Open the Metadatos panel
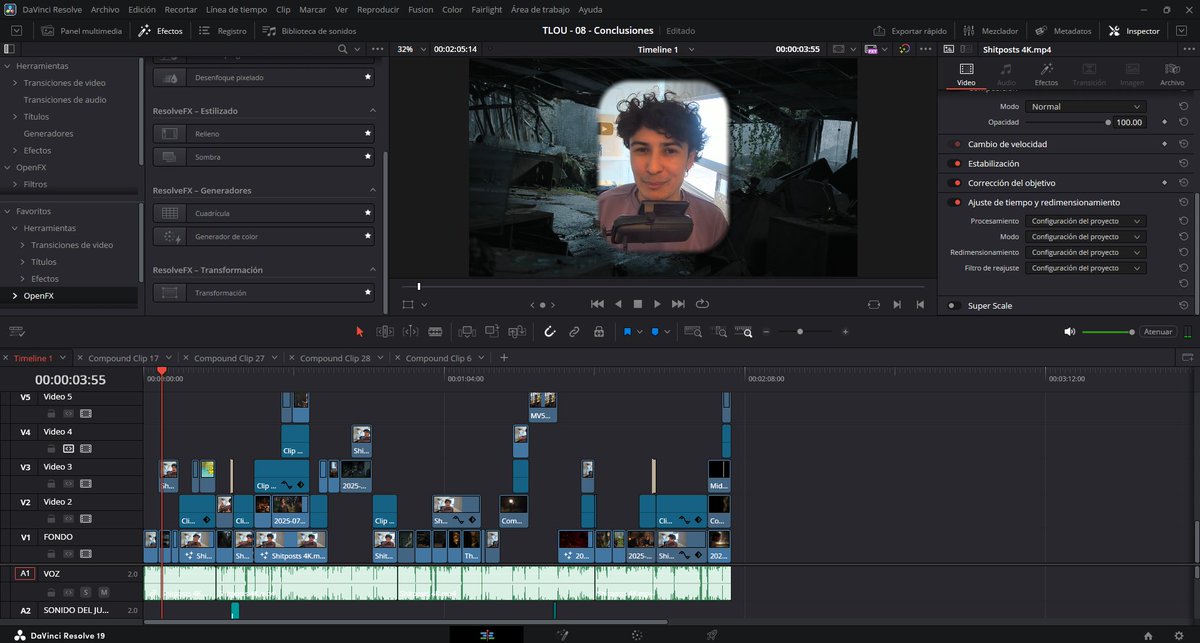The image size is (1200, 643). (1062, 31)
